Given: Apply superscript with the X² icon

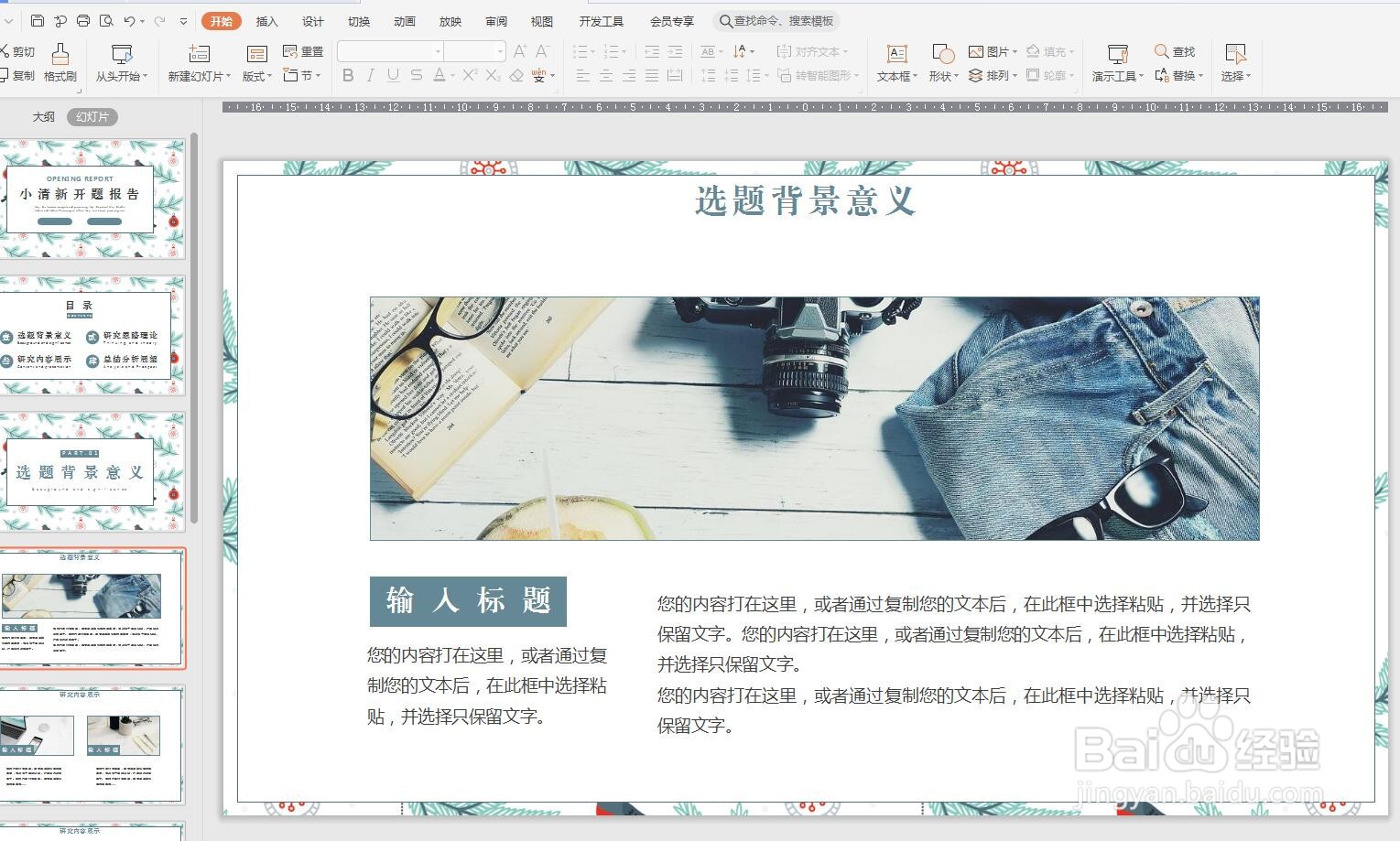Looking at the screenshot, I should click(x=470, y=75).
